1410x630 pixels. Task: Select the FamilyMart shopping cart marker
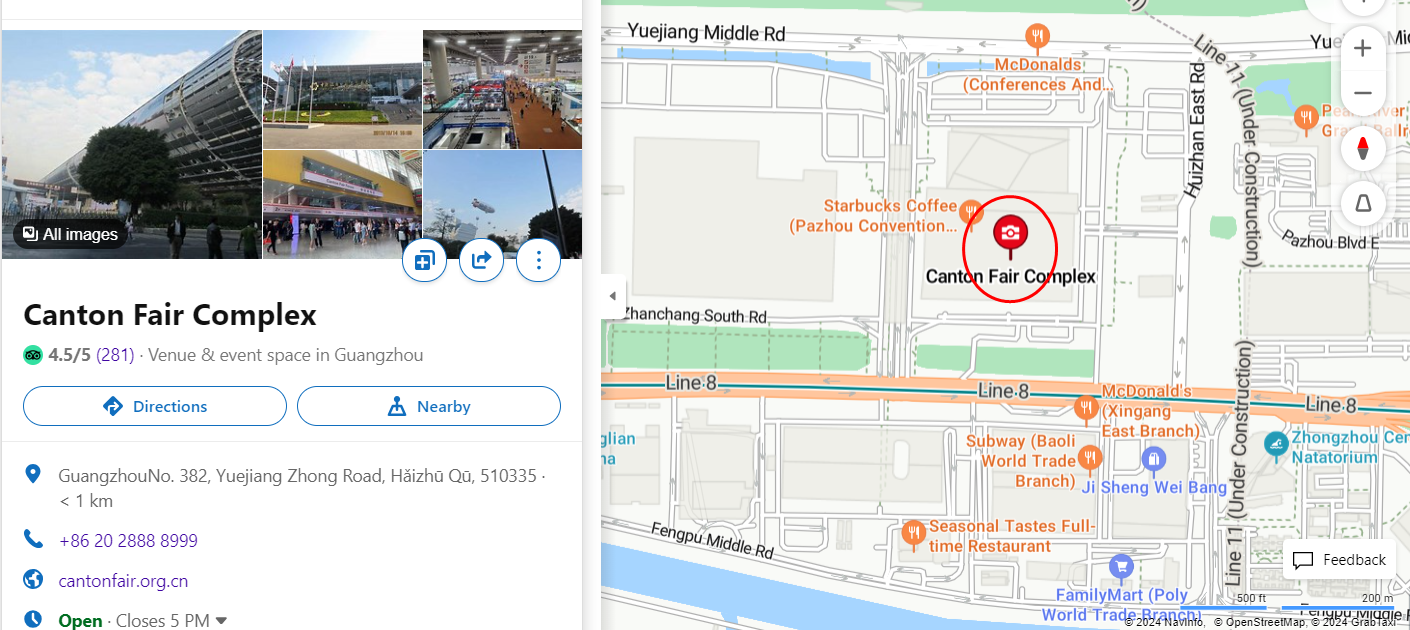pos(1121,566)
